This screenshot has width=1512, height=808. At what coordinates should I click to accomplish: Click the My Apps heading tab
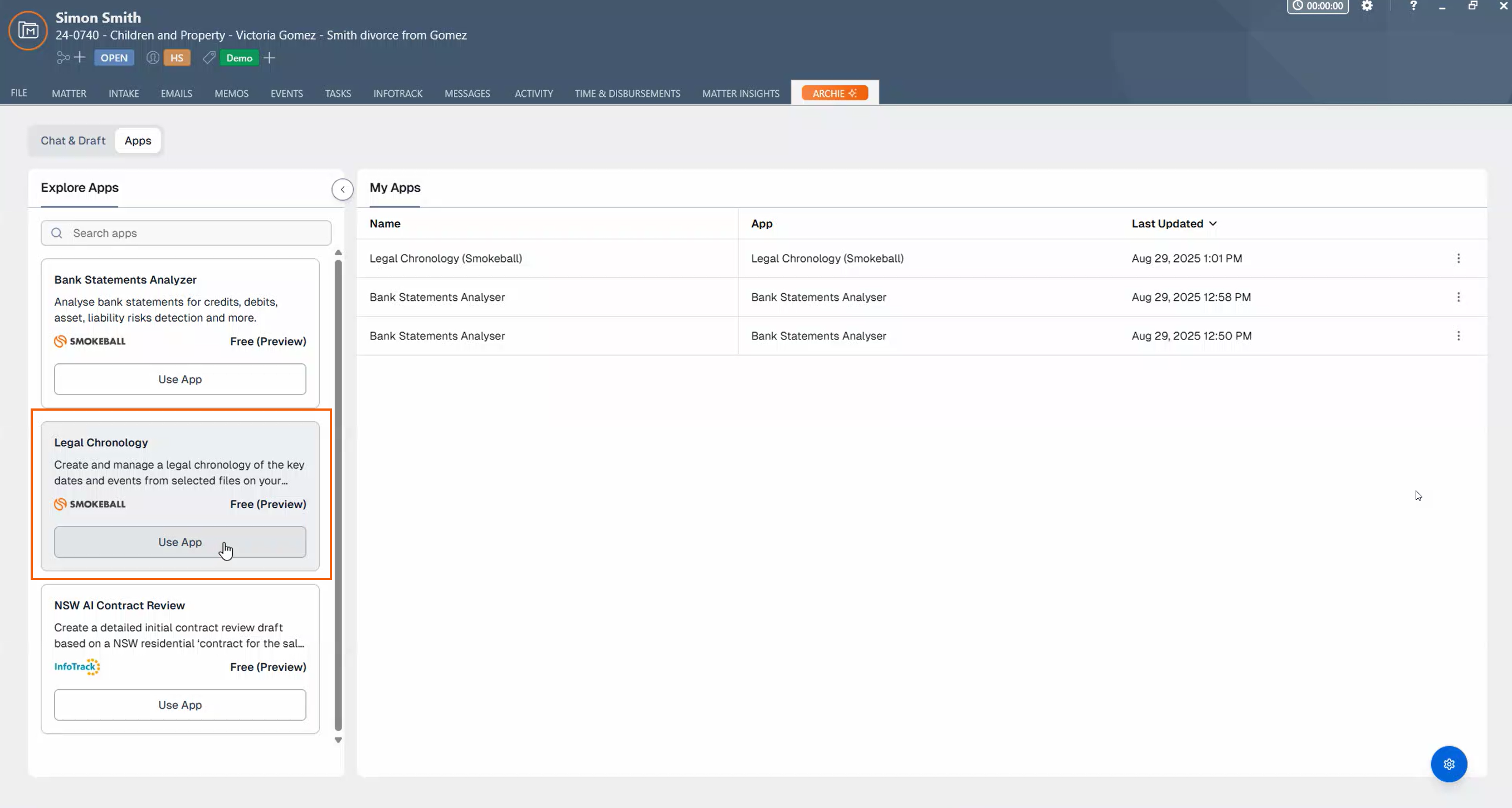pyautogui.click(x=395, y=187)
